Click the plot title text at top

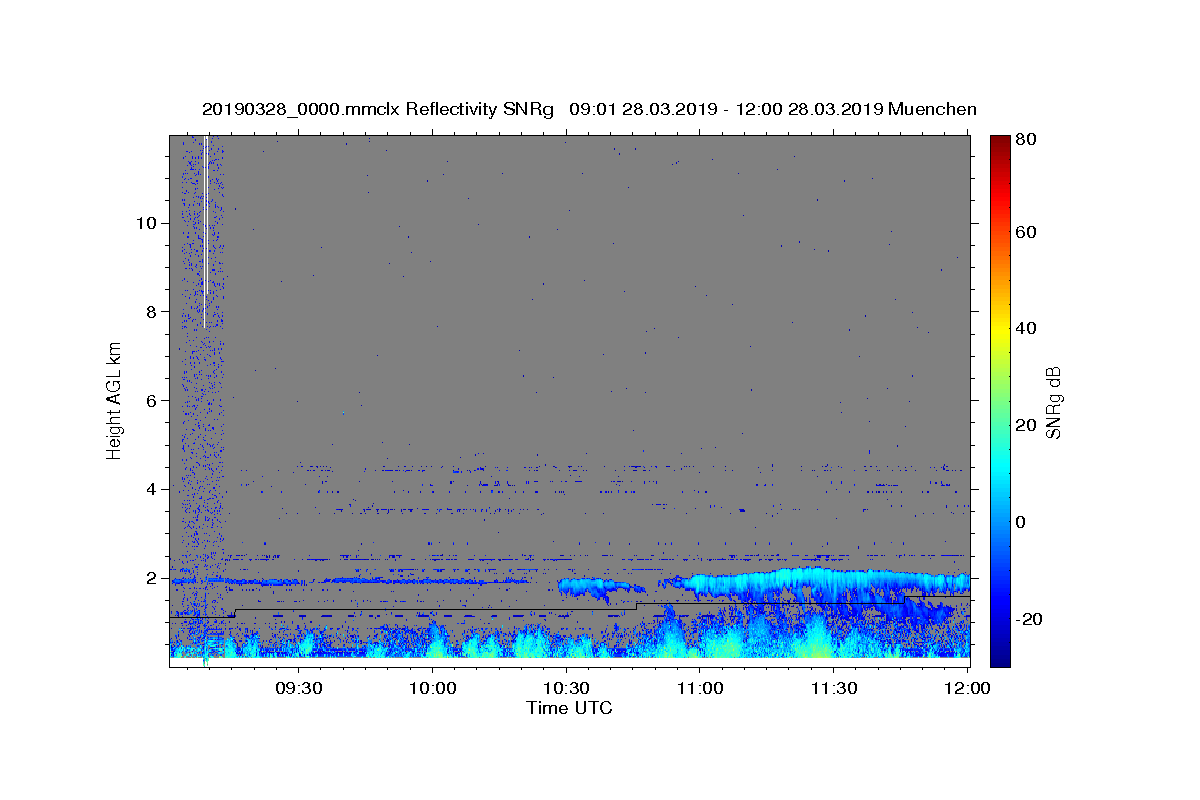coord(589,109)
